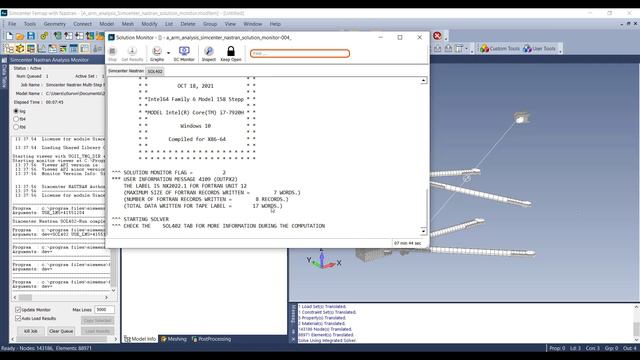The image size is (640, 360).
Task: Open the Modify menu
Action: (149, 24)
